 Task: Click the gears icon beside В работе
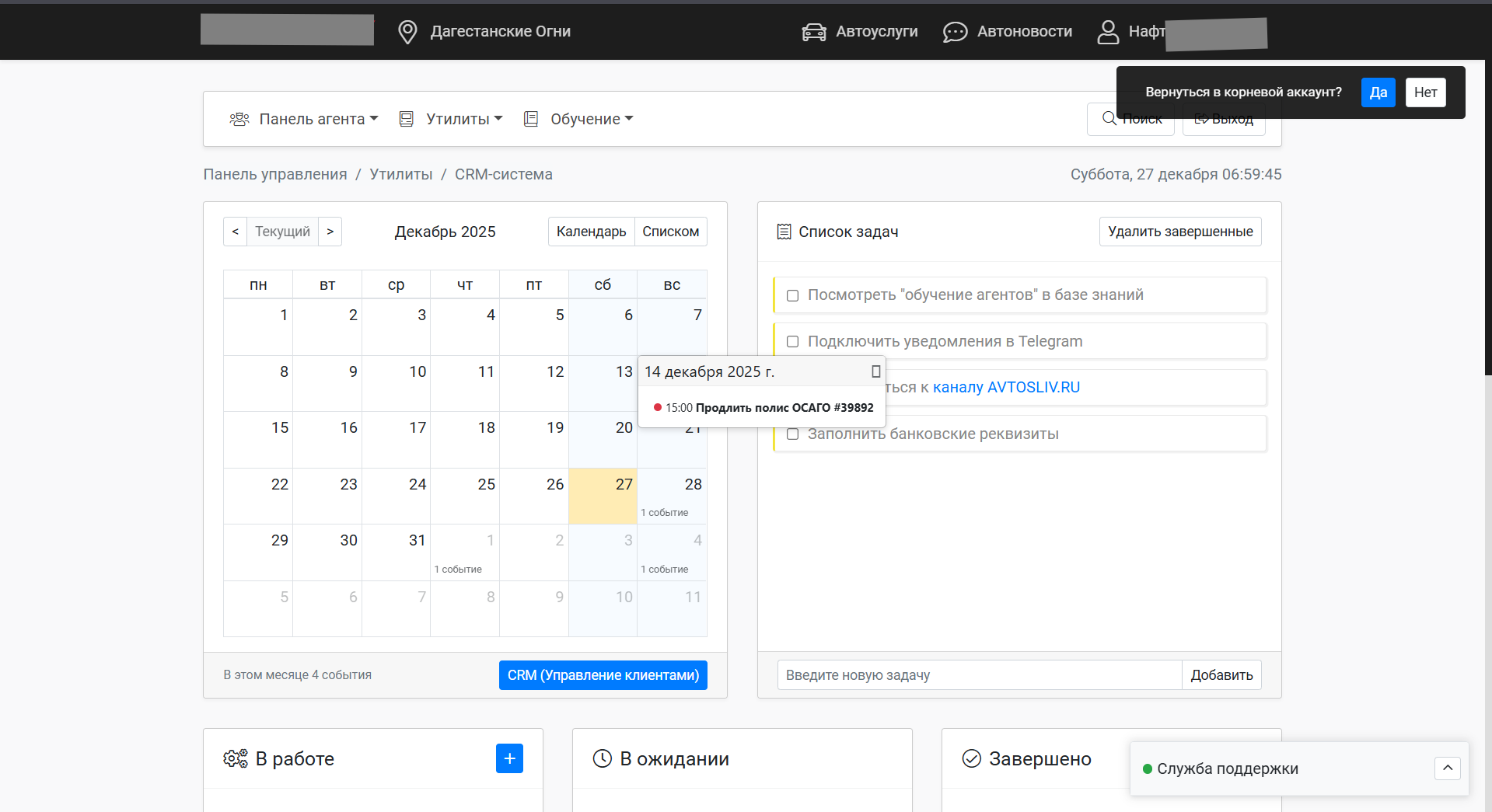tap(236, 758)
